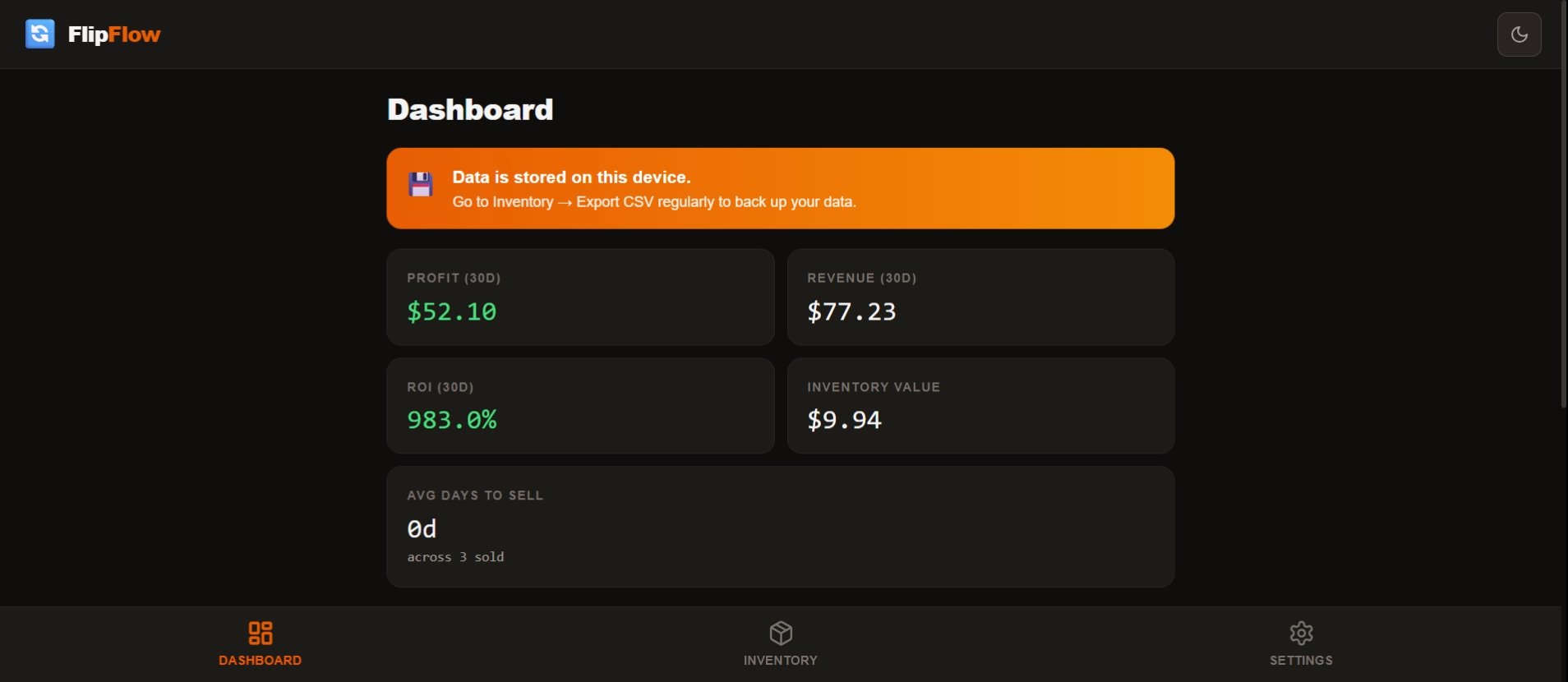The image size is (1568, 682).
Task: Select the Dashboard nav label
Action: [x=261, y=659]
